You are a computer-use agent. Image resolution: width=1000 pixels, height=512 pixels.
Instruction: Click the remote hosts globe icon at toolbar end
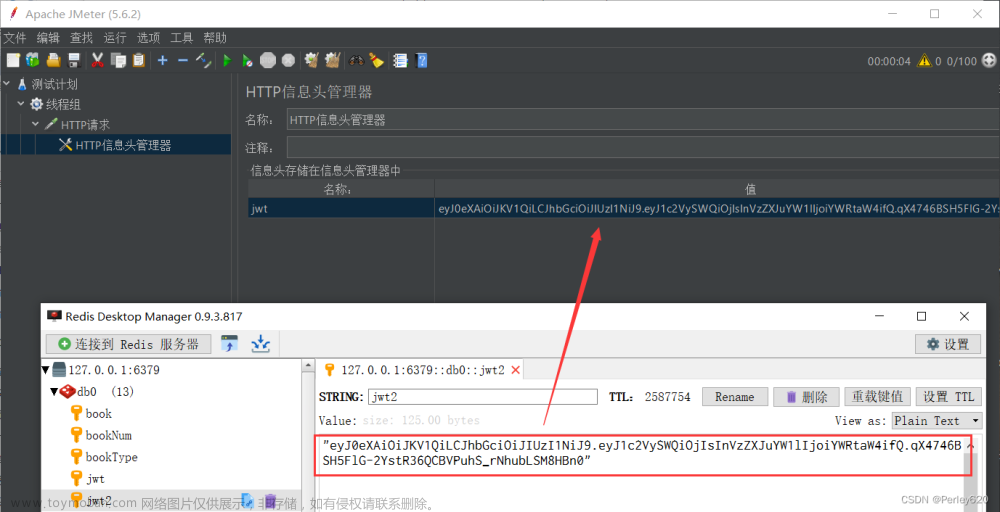tap(989, 61)
